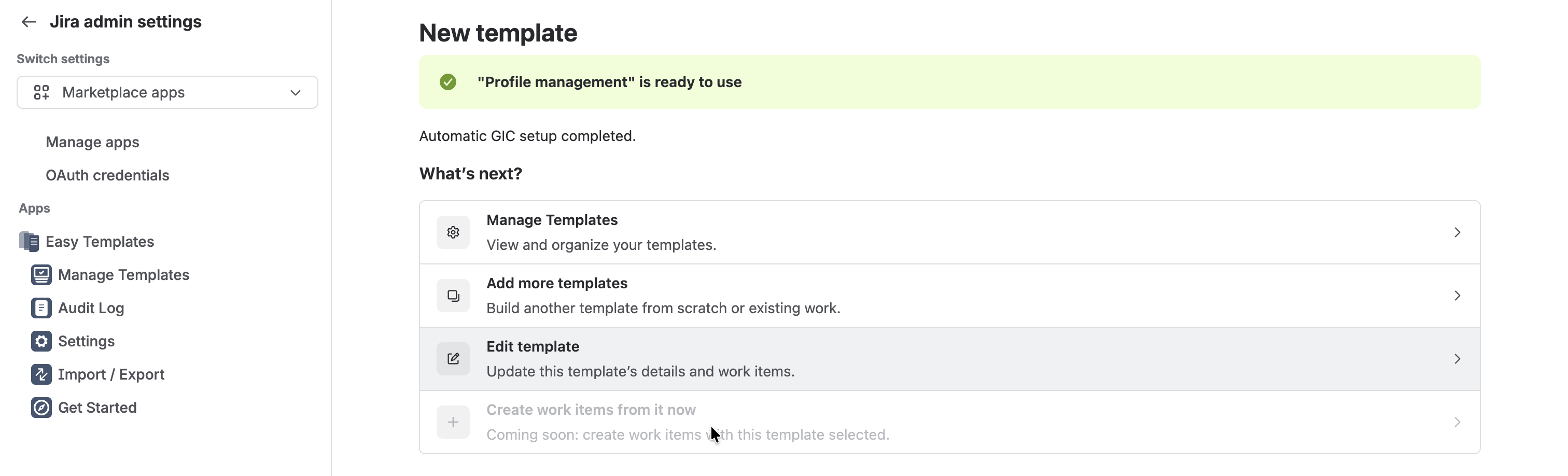The width and height of the screenshot is (1568, 476).
Task: Click the copy icon beside Add more templates
Action: tap(453, 296)
